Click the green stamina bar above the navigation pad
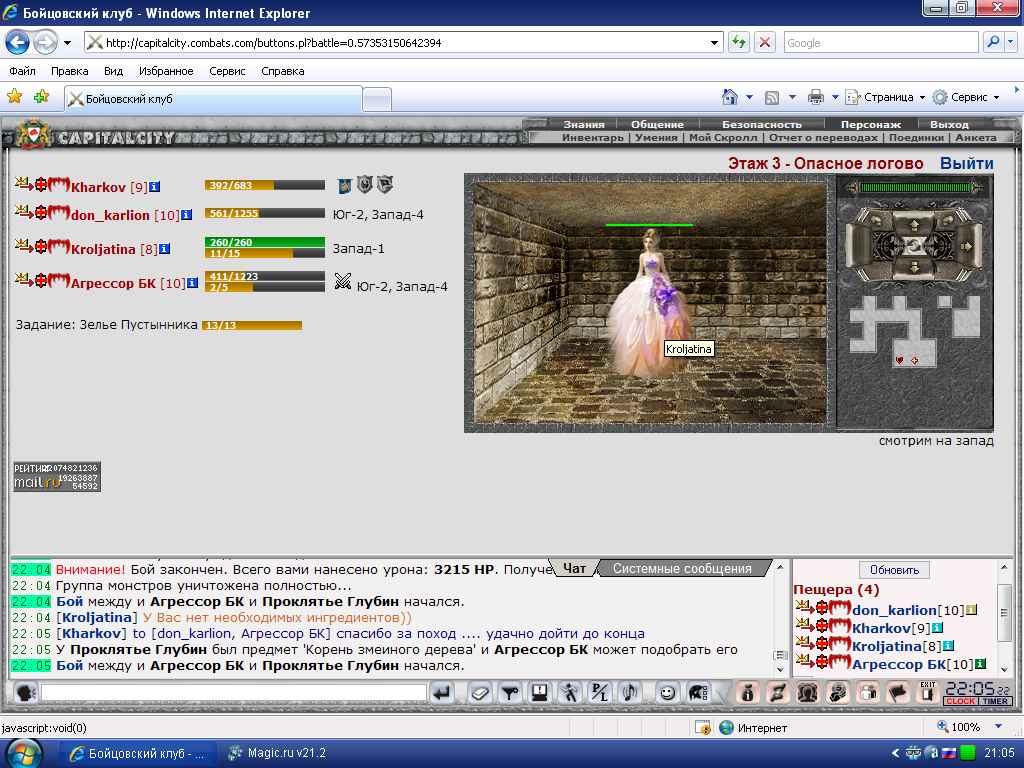This screenshot has height=768, width=1024. tap(914, 187)
